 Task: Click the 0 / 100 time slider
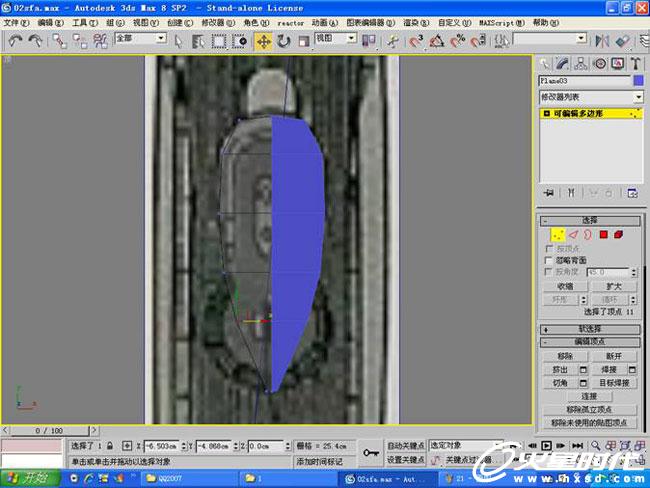tap(49, 430)
